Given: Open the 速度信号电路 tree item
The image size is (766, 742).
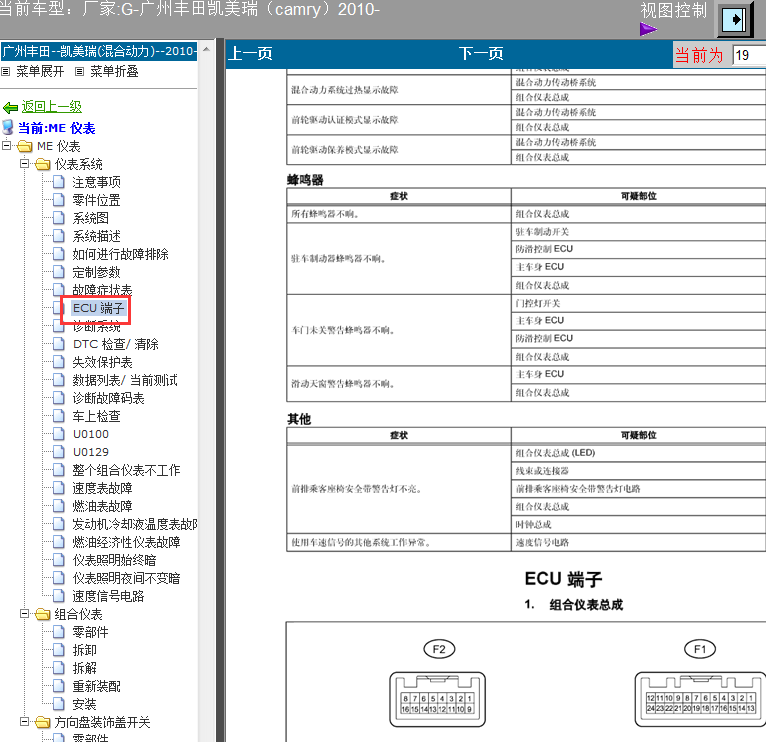Looking at the screenshot, I should click(108, 596).
